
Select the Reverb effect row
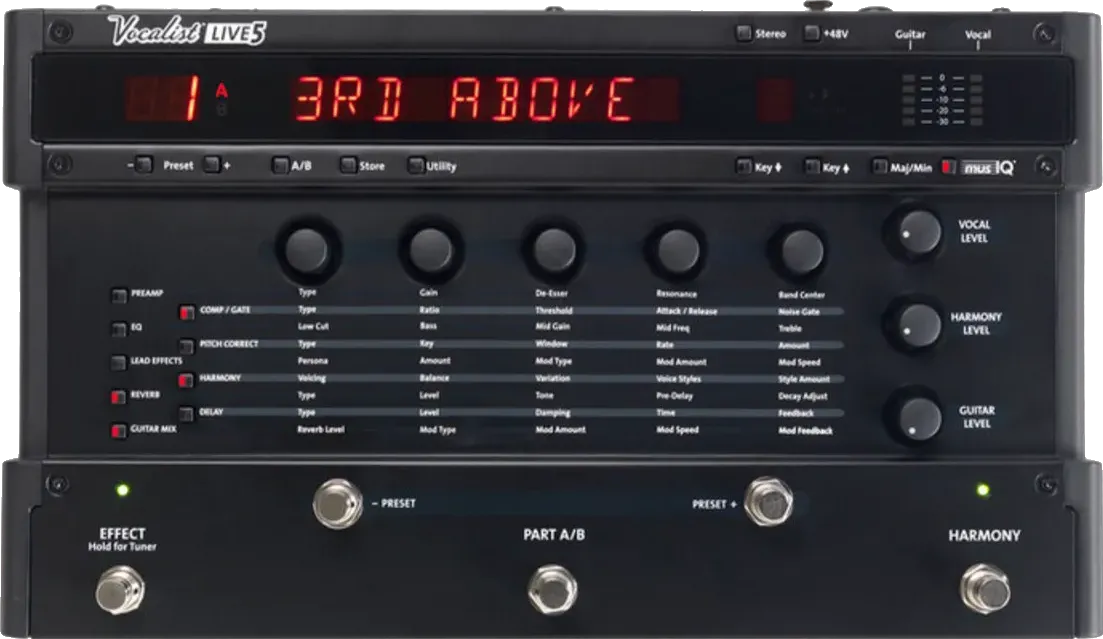click(x=119, y=396)
